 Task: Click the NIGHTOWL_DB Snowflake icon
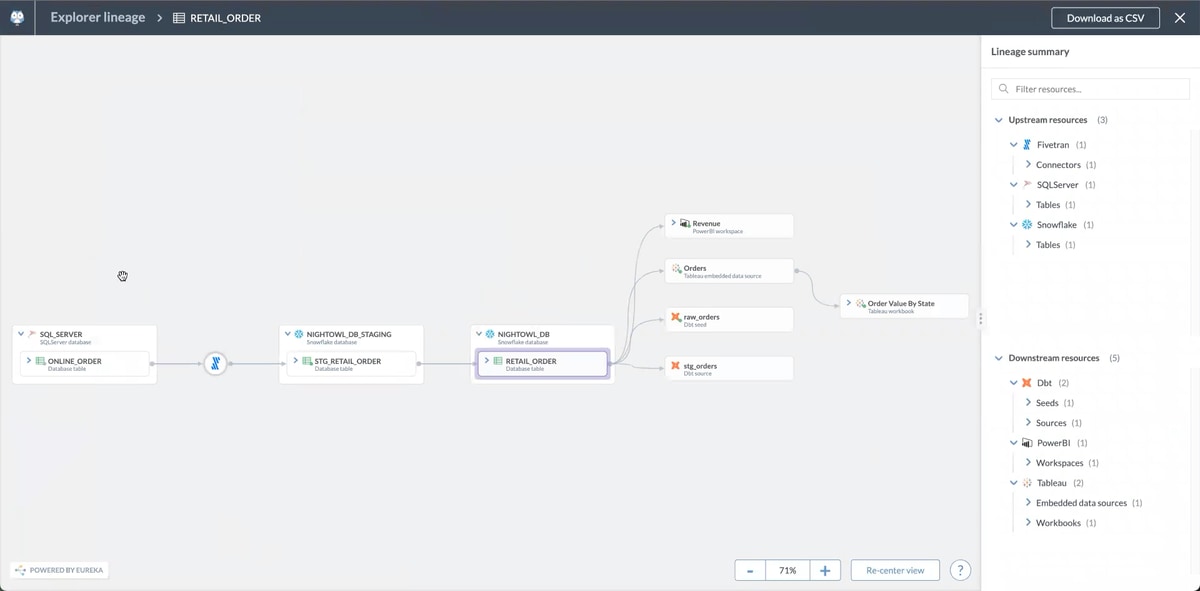tap(490, 334)
